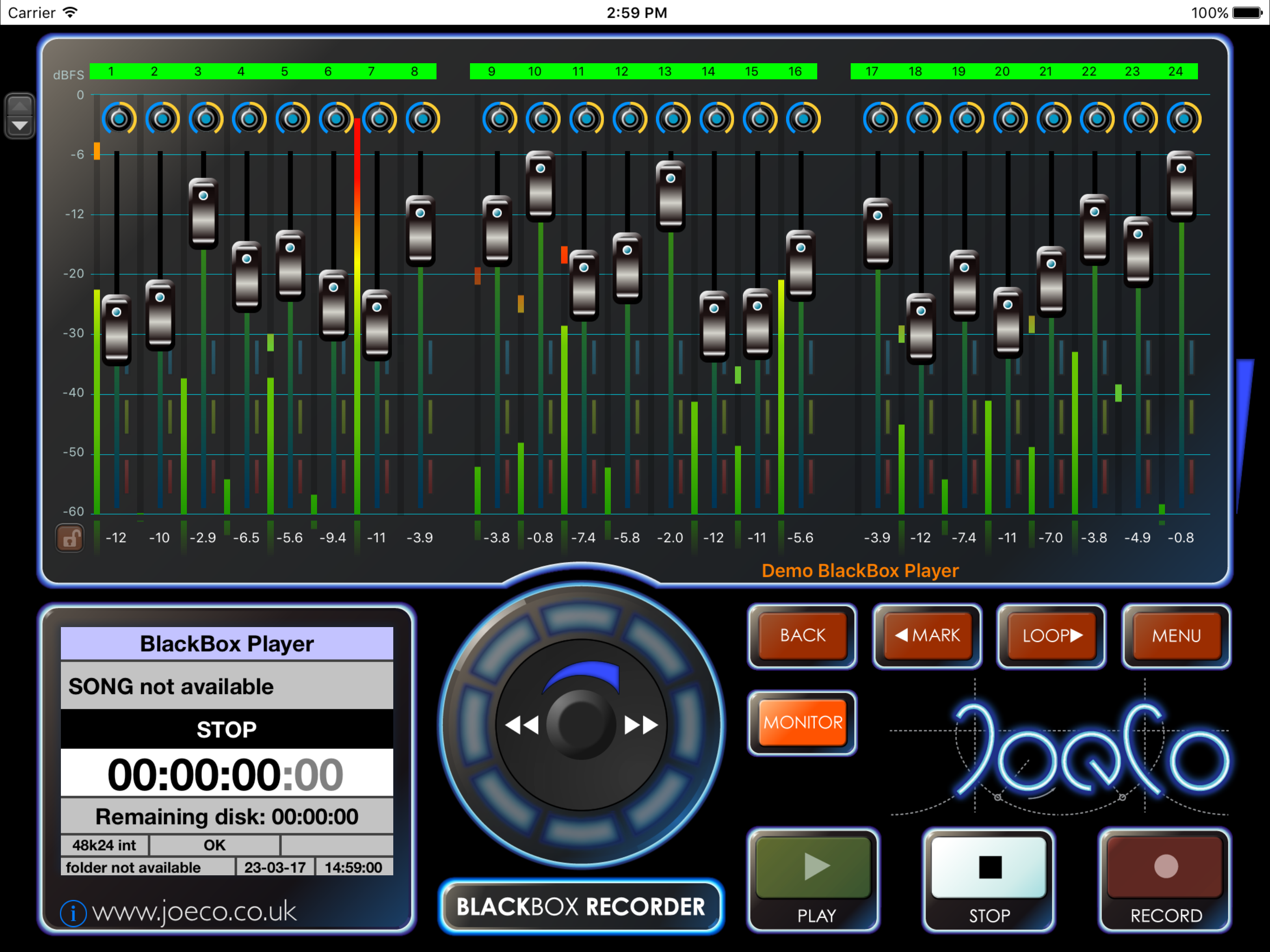Toggle the fader lock padlock icon
Viewport: 1270px width, 952px height.
70,539
